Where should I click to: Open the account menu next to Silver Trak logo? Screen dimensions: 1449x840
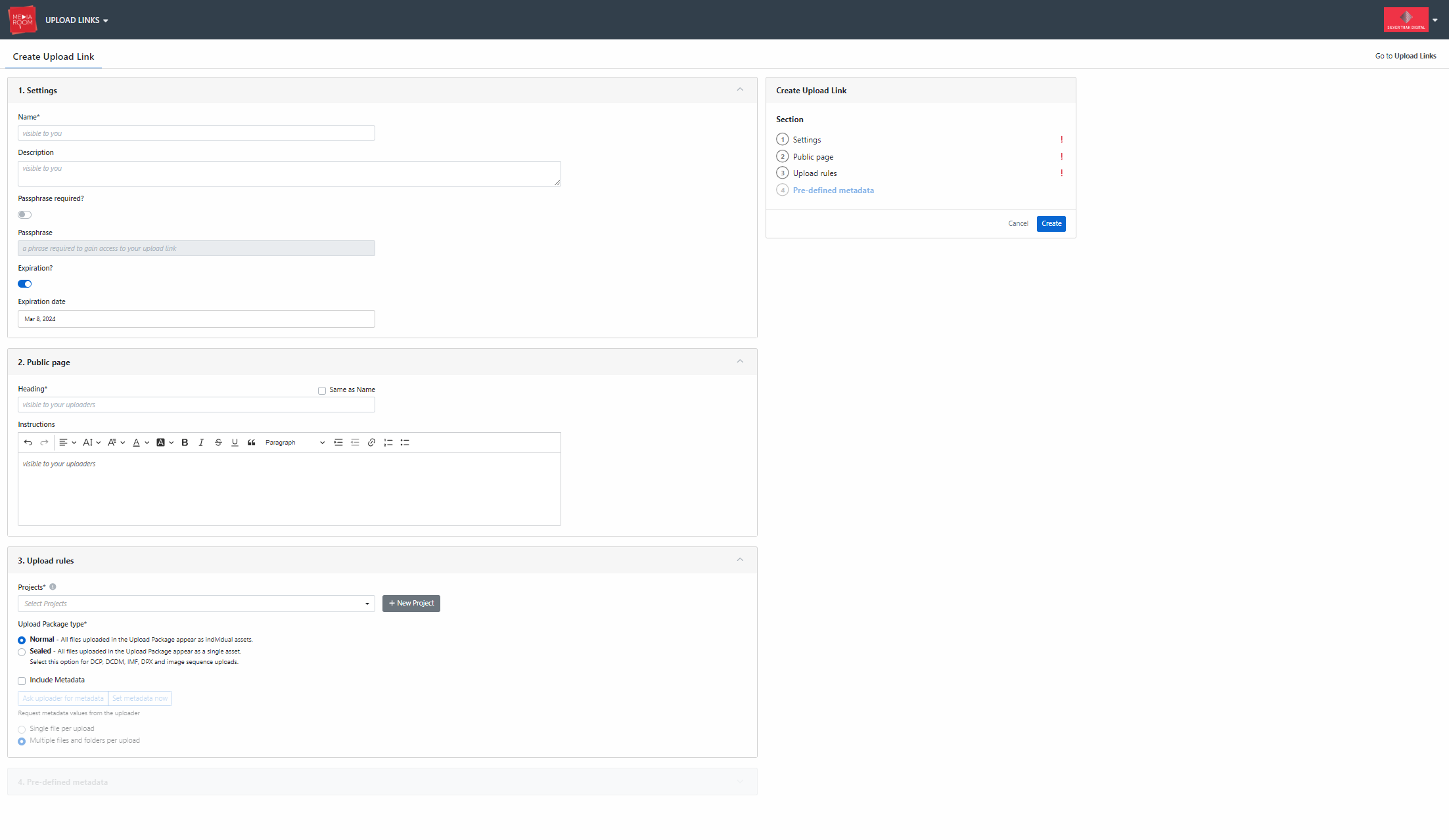click(x=1435, y=20)
